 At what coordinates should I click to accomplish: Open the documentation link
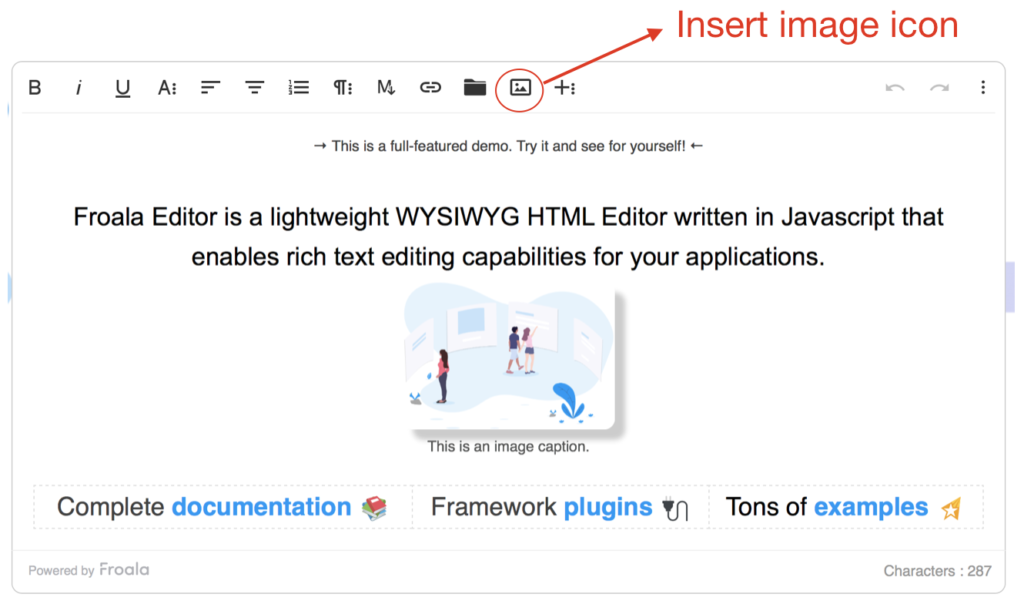[261, 507]
